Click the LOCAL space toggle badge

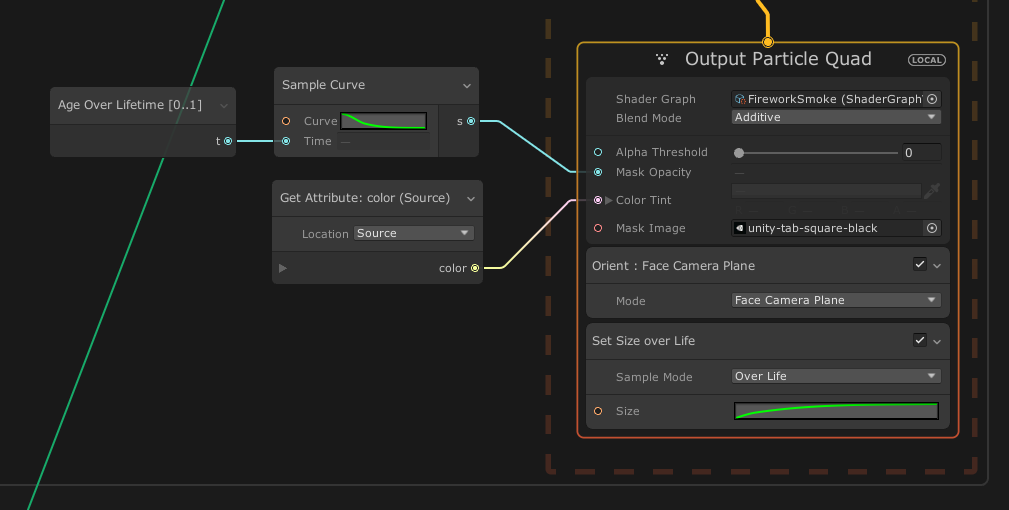point(926,60)
